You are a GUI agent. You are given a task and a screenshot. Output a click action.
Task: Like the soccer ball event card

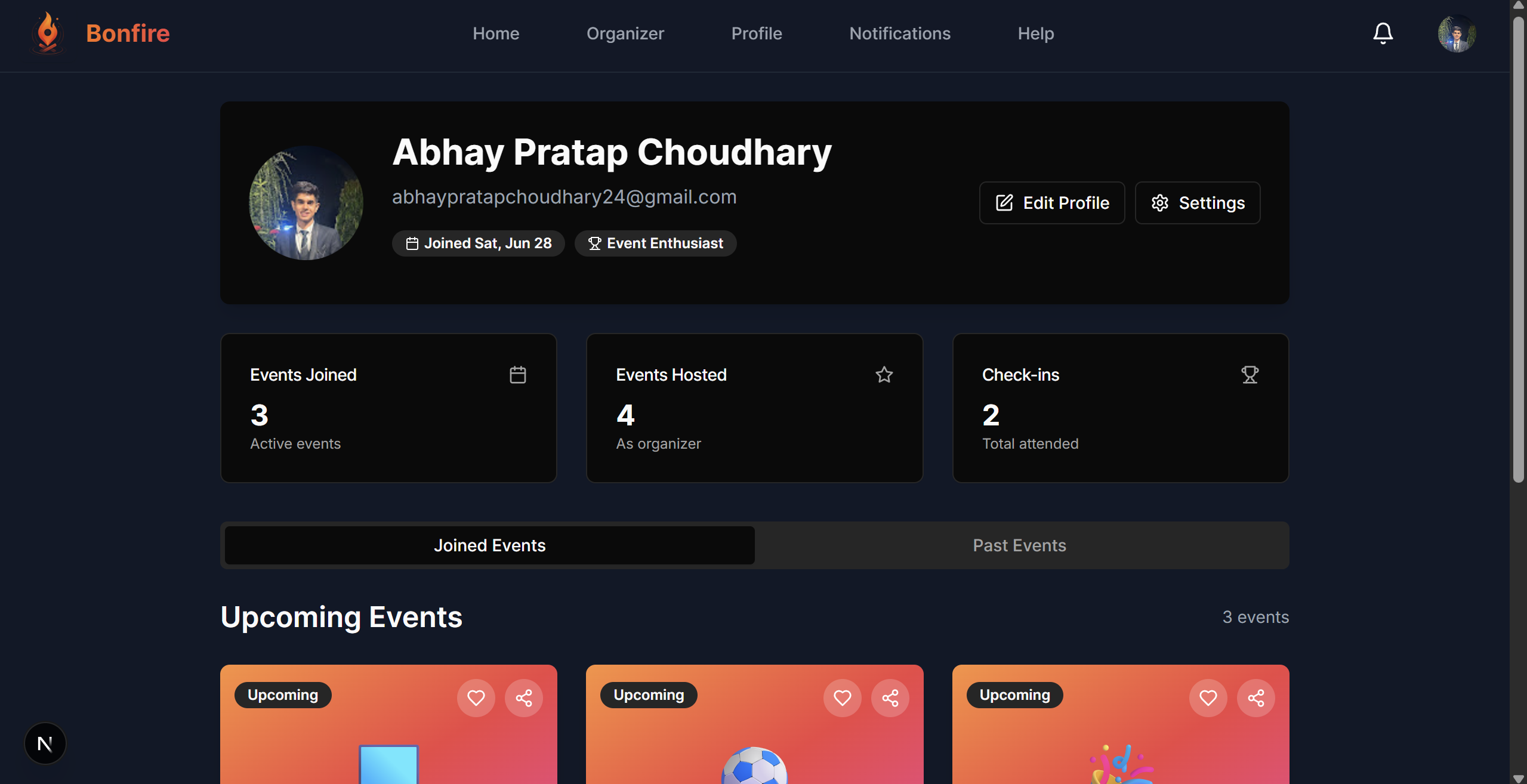point(842,697)
